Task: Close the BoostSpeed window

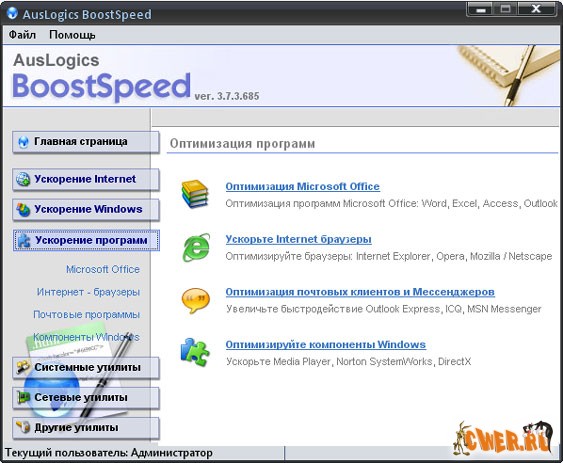Action: click(536, 9)
